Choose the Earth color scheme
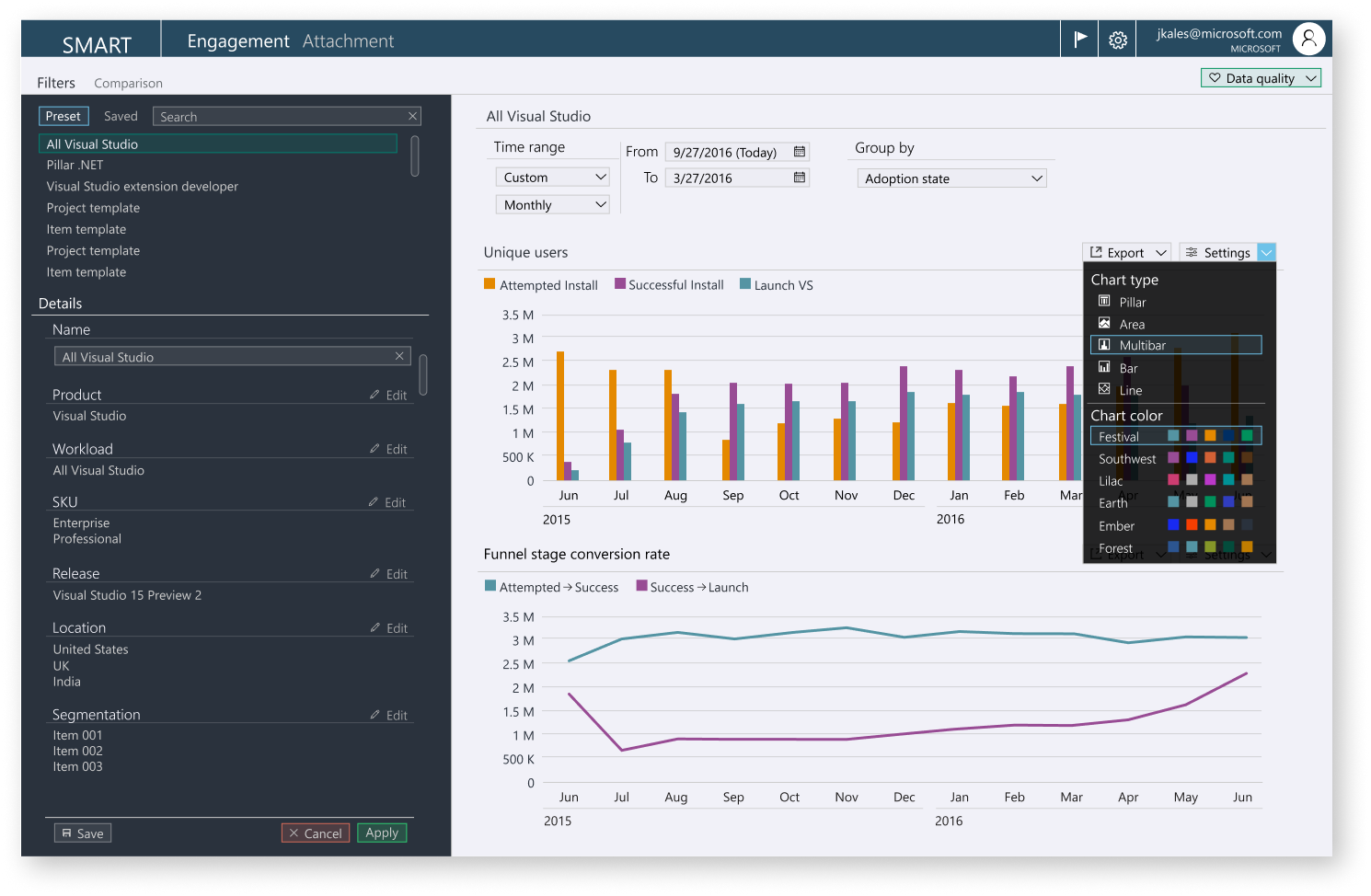This screenshot has height=896, width=1371. point(1176,502)
